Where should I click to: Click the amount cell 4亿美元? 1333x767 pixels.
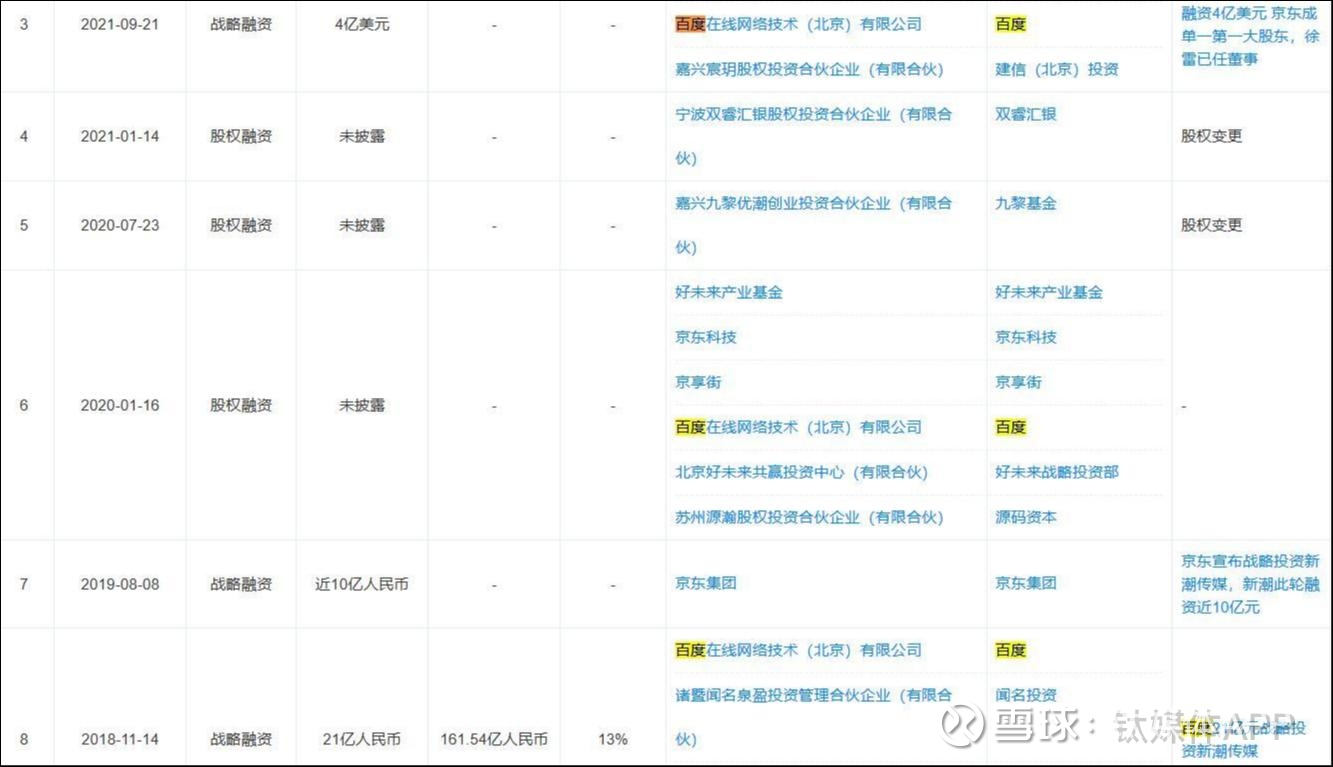coord(362,24)
